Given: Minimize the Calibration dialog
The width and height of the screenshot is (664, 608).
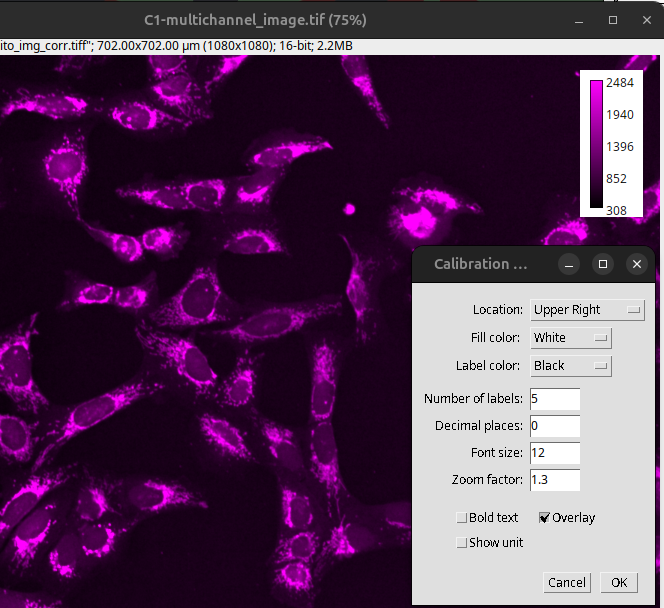Looking at the screenshot, I should pyautogui.click(x=568, y=264).
